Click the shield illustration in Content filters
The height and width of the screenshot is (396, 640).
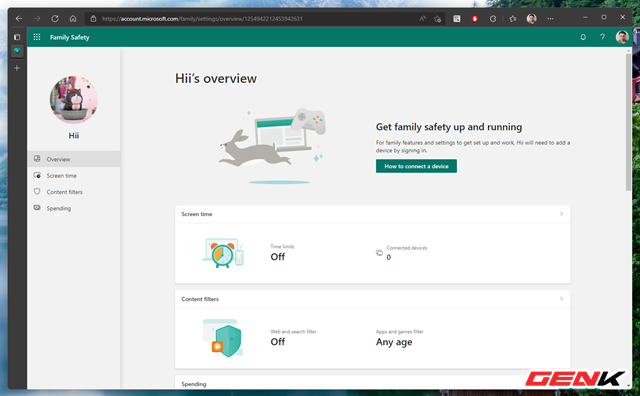pos(223,338)
